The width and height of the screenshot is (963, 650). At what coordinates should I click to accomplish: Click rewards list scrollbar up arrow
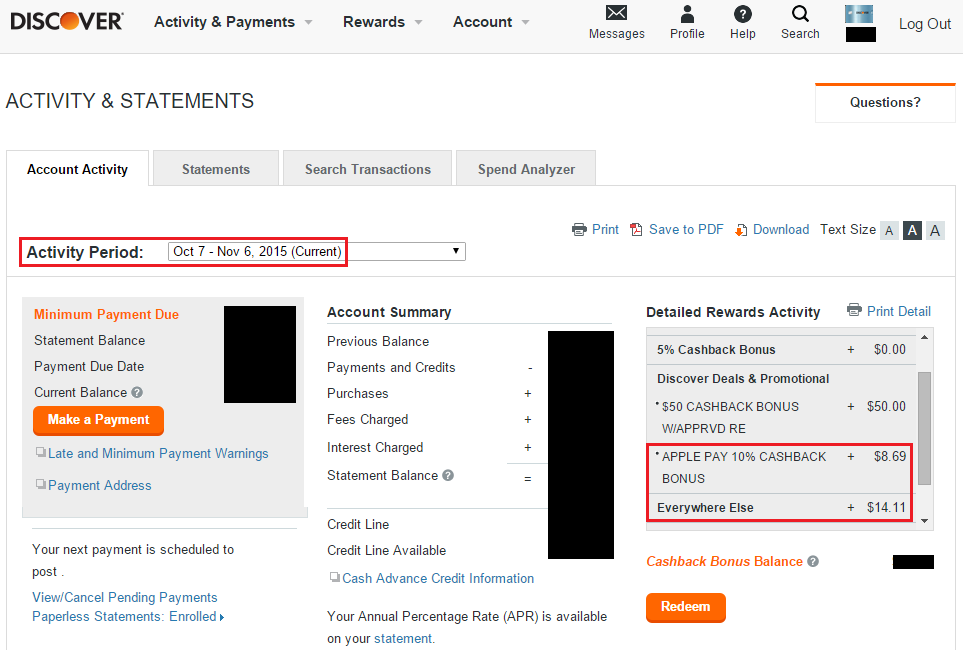[x=924, y=337]
